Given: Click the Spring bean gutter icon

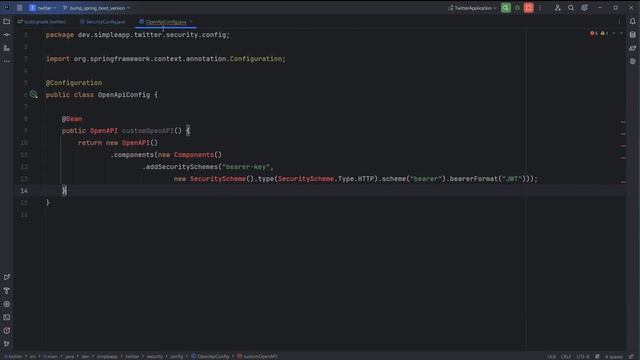Looking at the screenshot, I should [33, 95].
